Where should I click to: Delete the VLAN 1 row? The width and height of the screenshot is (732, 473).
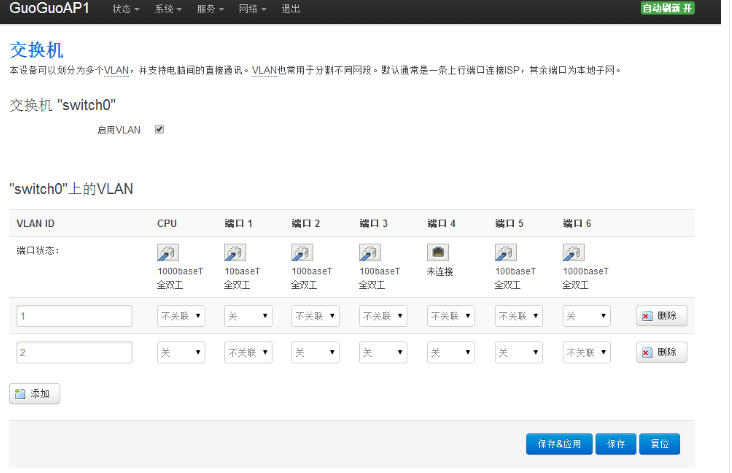tap(662, 316)
